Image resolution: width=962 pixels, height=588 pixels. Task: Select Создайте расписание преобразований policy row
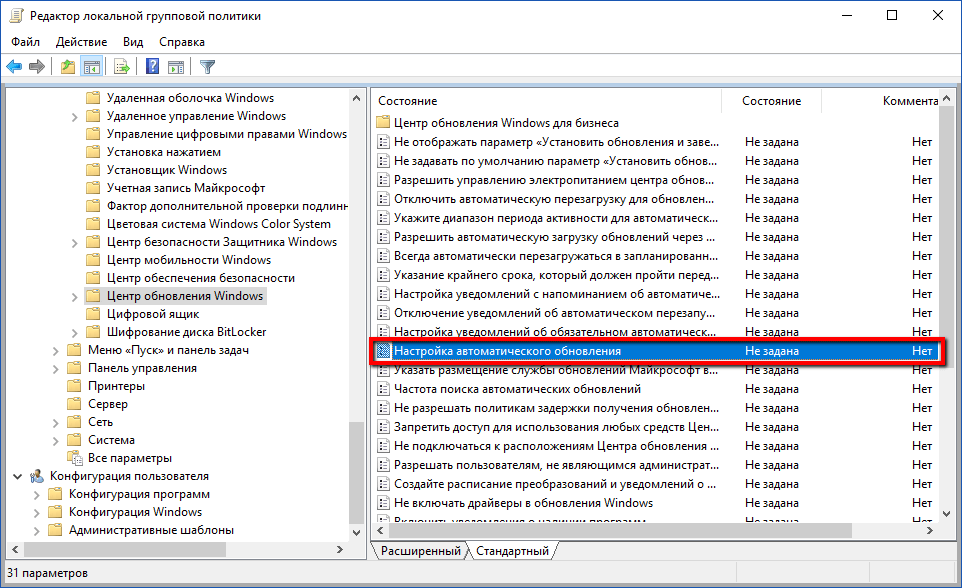655,484
